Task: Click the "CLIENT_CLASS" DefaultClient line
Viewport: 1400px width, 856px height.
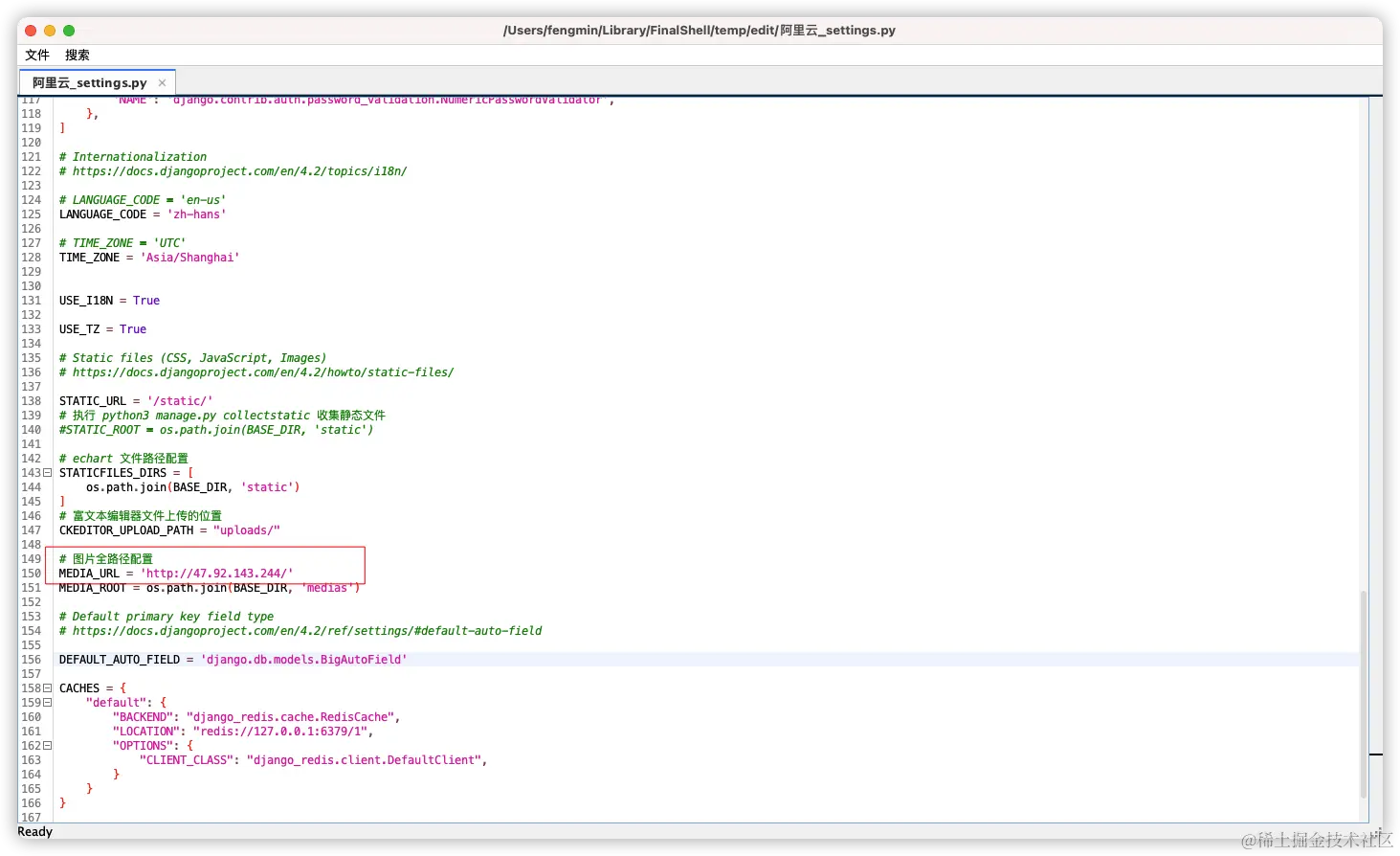Action: point(314,760)
